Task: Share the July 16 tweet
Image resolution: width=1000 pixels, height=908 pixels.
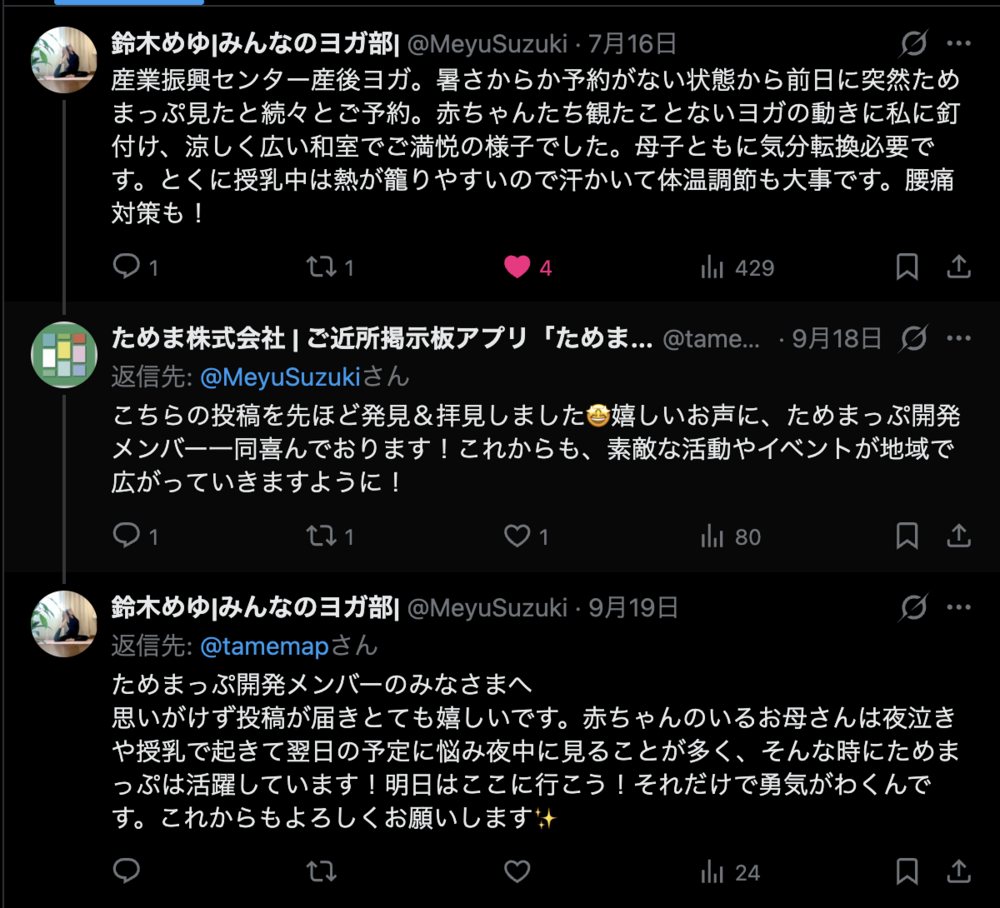Action: coord(959,267)
